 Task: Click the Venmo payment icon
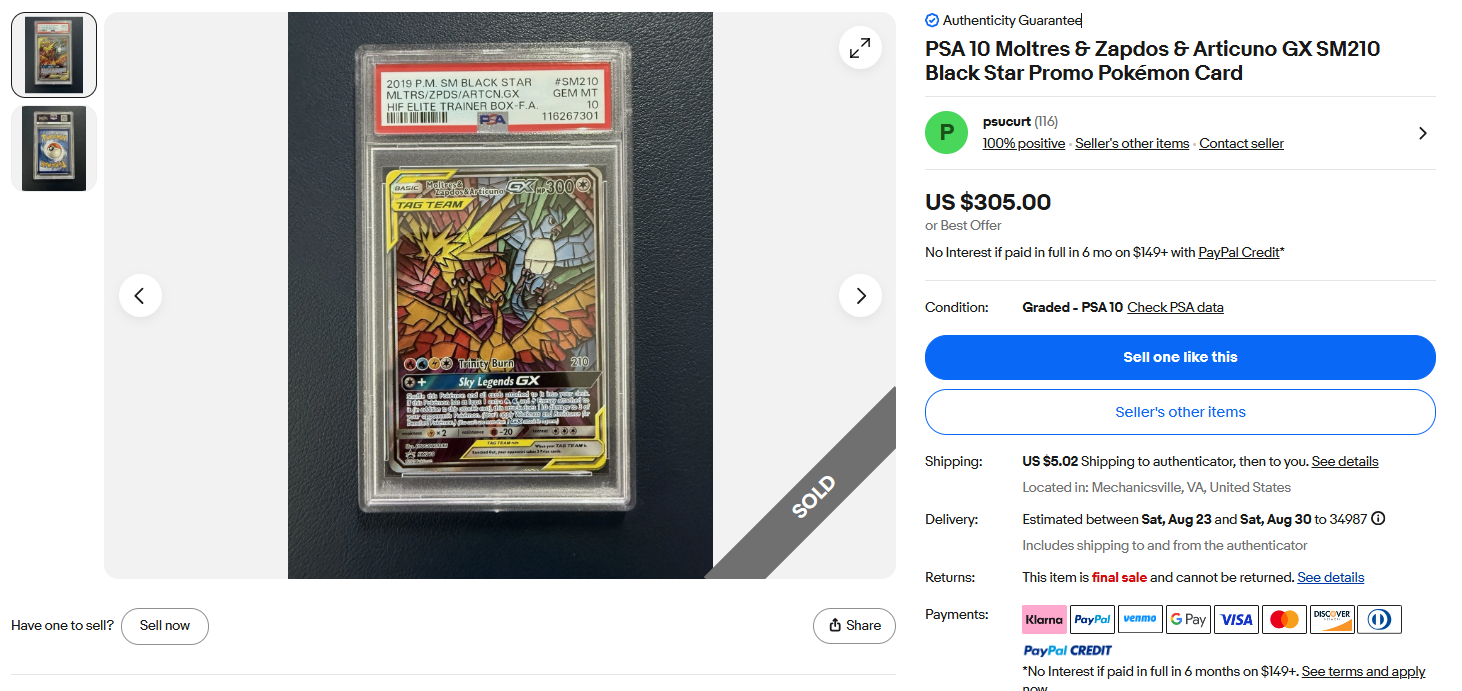tap(1140, 620)
